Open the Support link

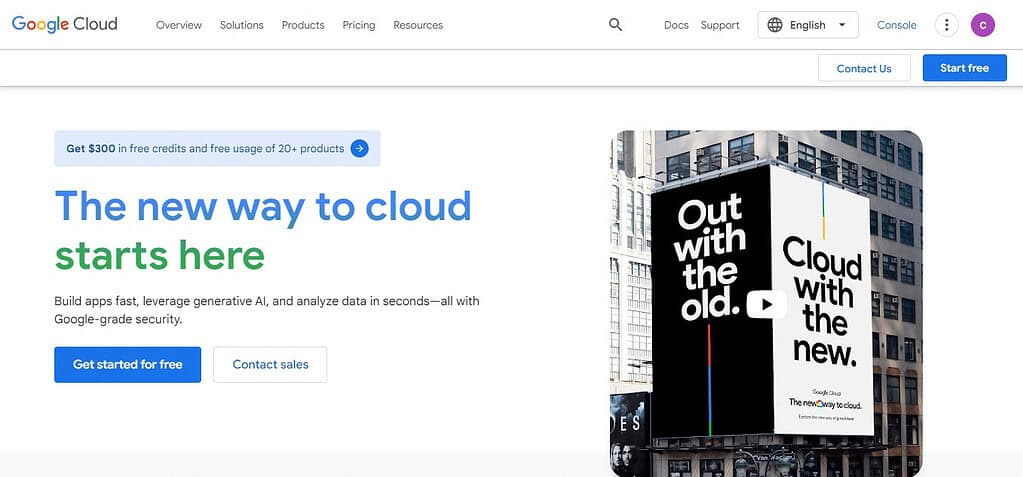click(x=720, y=25)
